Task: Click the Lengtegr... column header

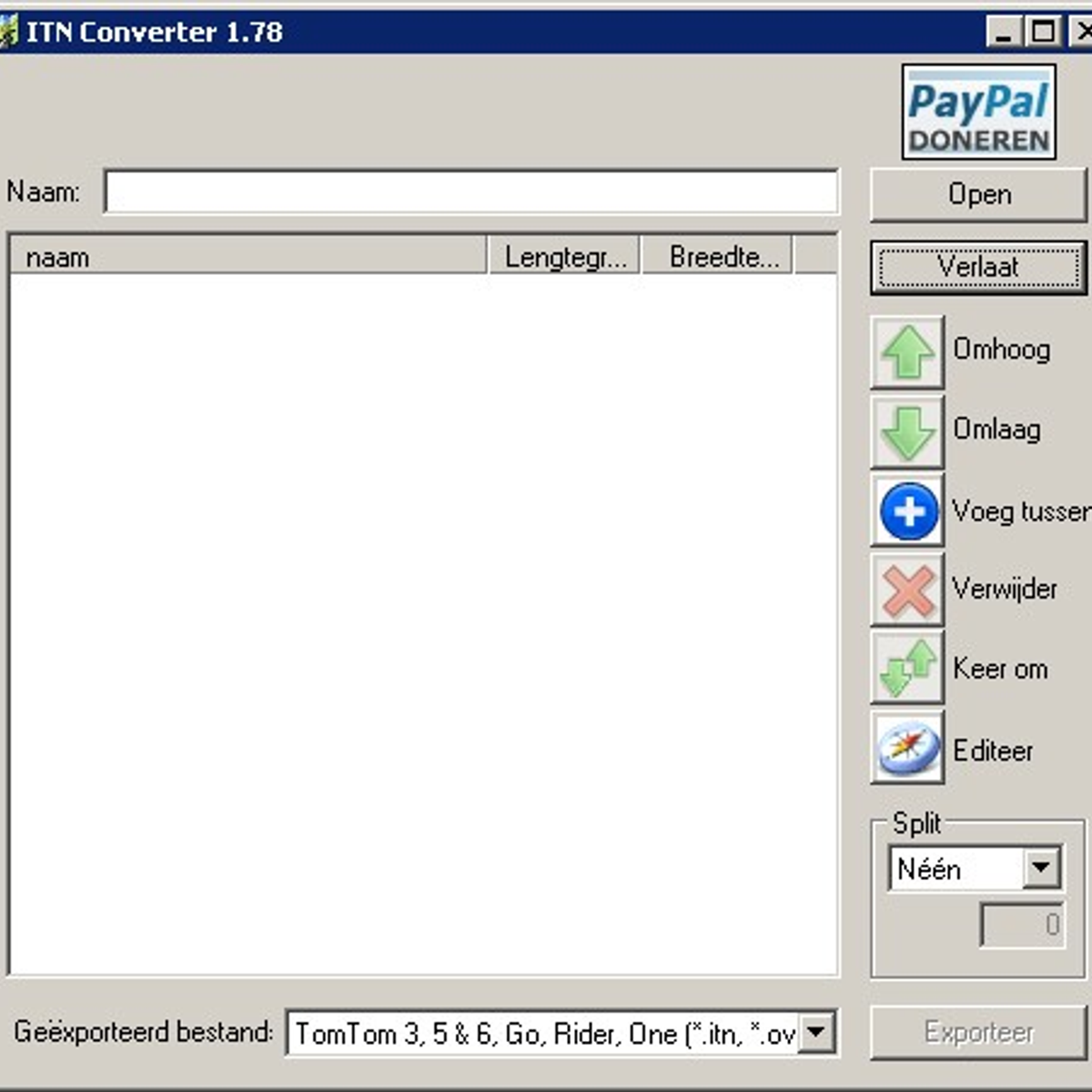Action: point(564,257)
